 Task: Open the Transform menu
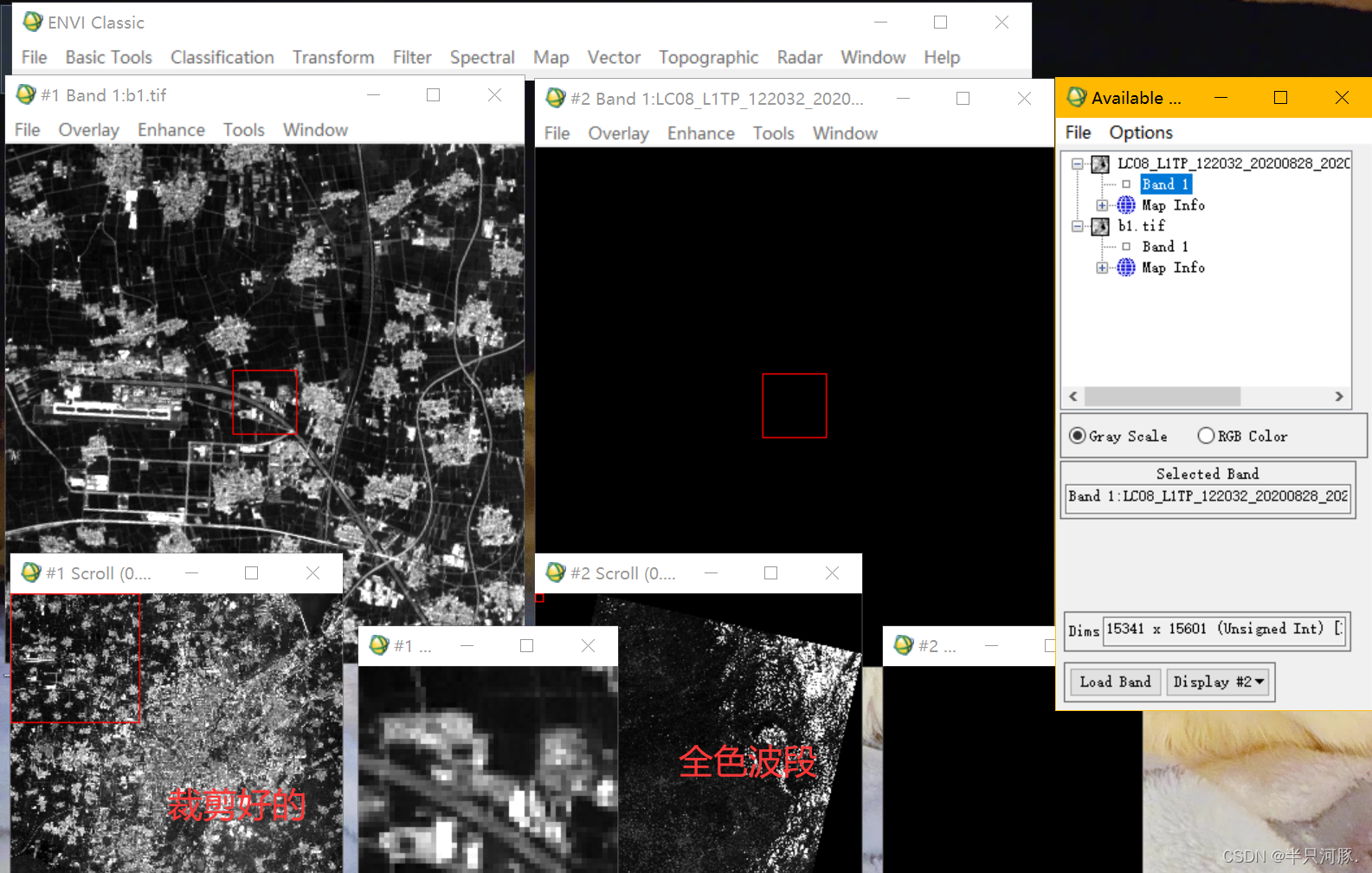tap(333, 57)
